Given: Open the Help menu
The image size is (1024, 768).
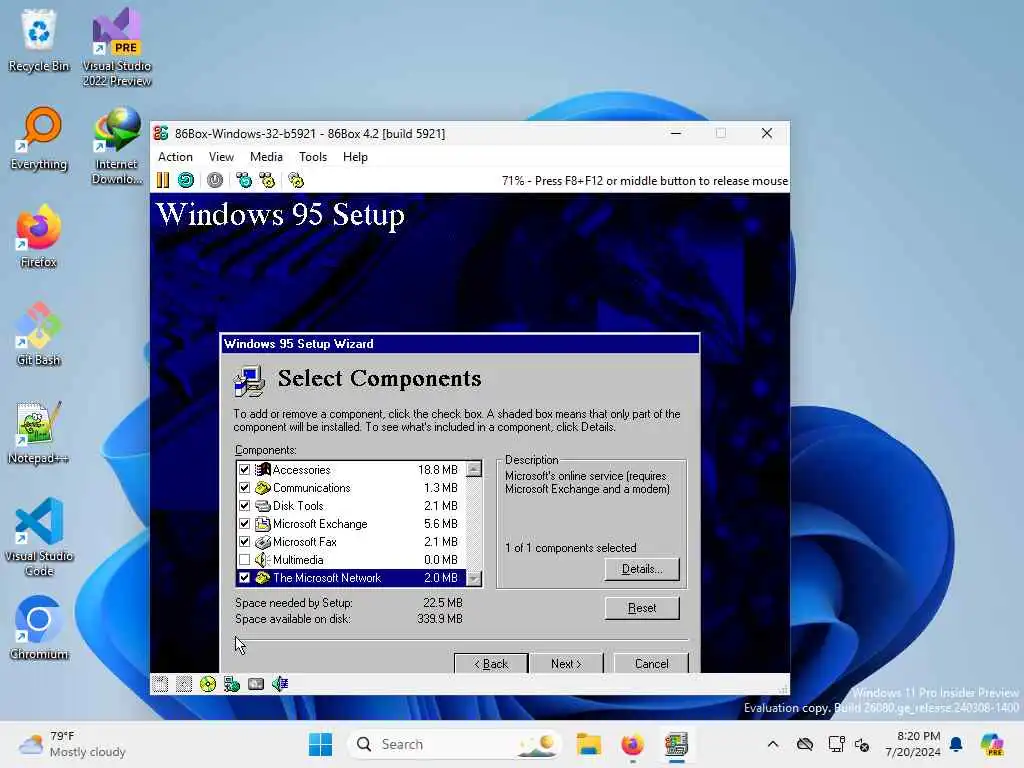Looking at the screenshot, I should (x=355, y=157).
